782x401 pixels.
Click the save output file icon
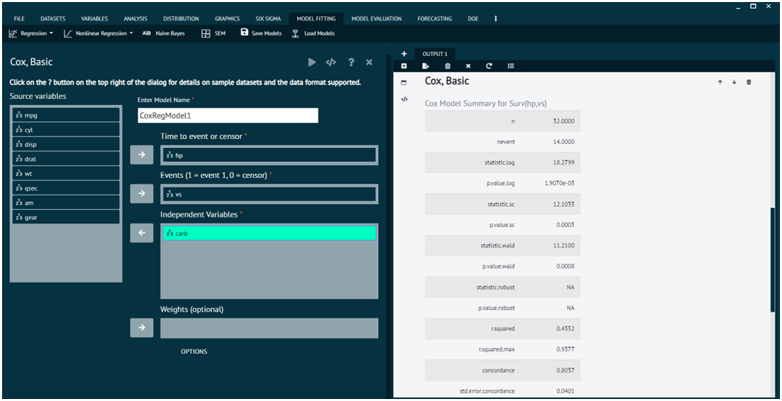[425, 66]
